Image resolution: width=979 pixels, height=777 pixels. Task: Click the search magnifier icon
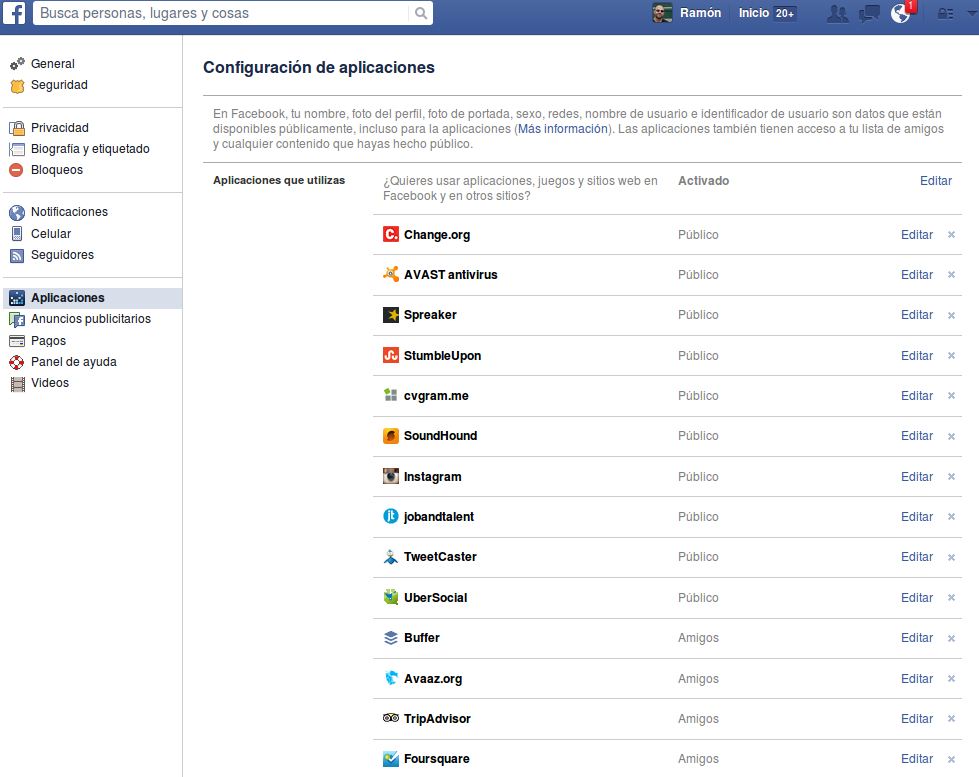[422, 14]
